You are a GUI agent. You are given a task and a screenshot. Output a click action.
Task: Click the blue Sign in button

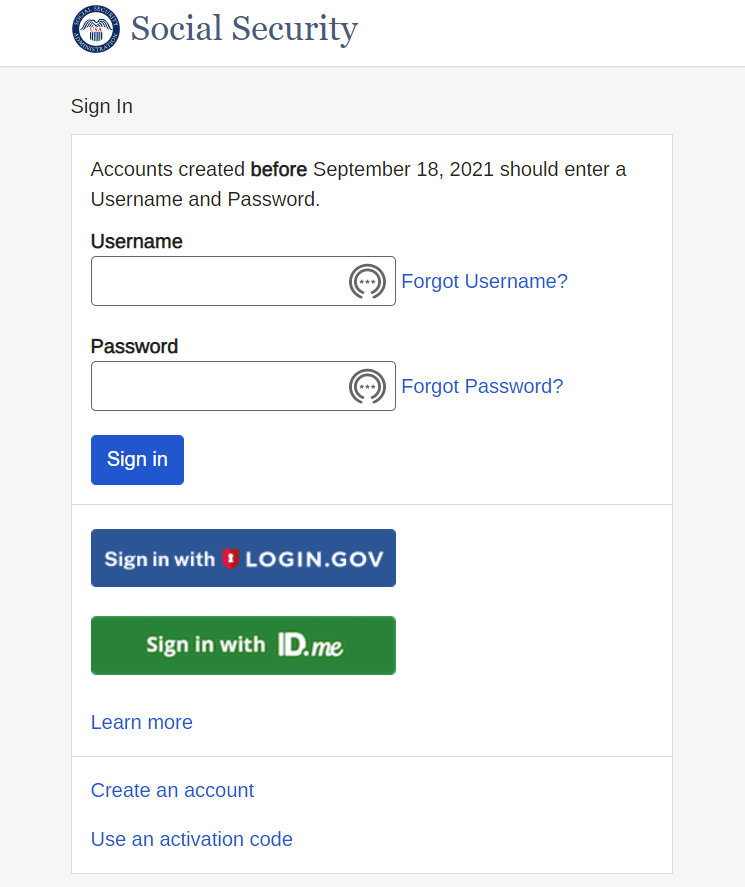coord(137,460)
